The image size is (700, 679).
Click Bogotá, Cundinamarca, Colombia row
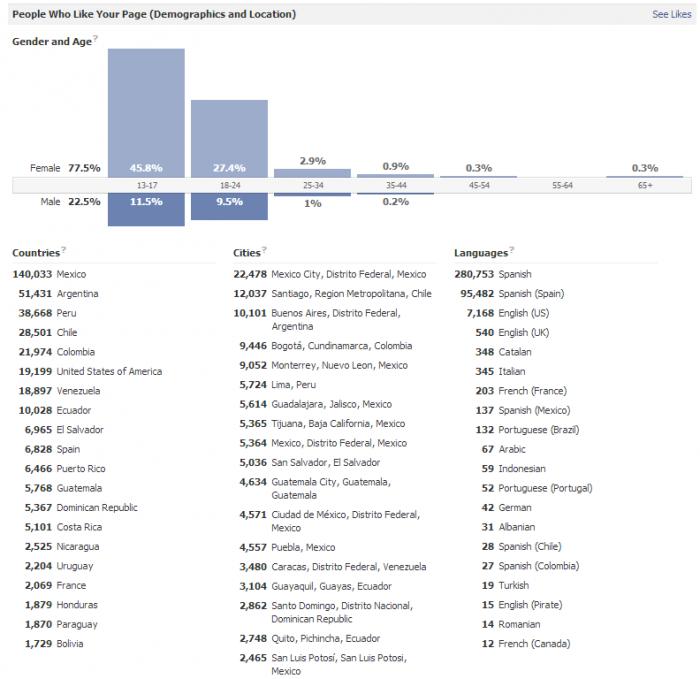[x=326, y=346]
